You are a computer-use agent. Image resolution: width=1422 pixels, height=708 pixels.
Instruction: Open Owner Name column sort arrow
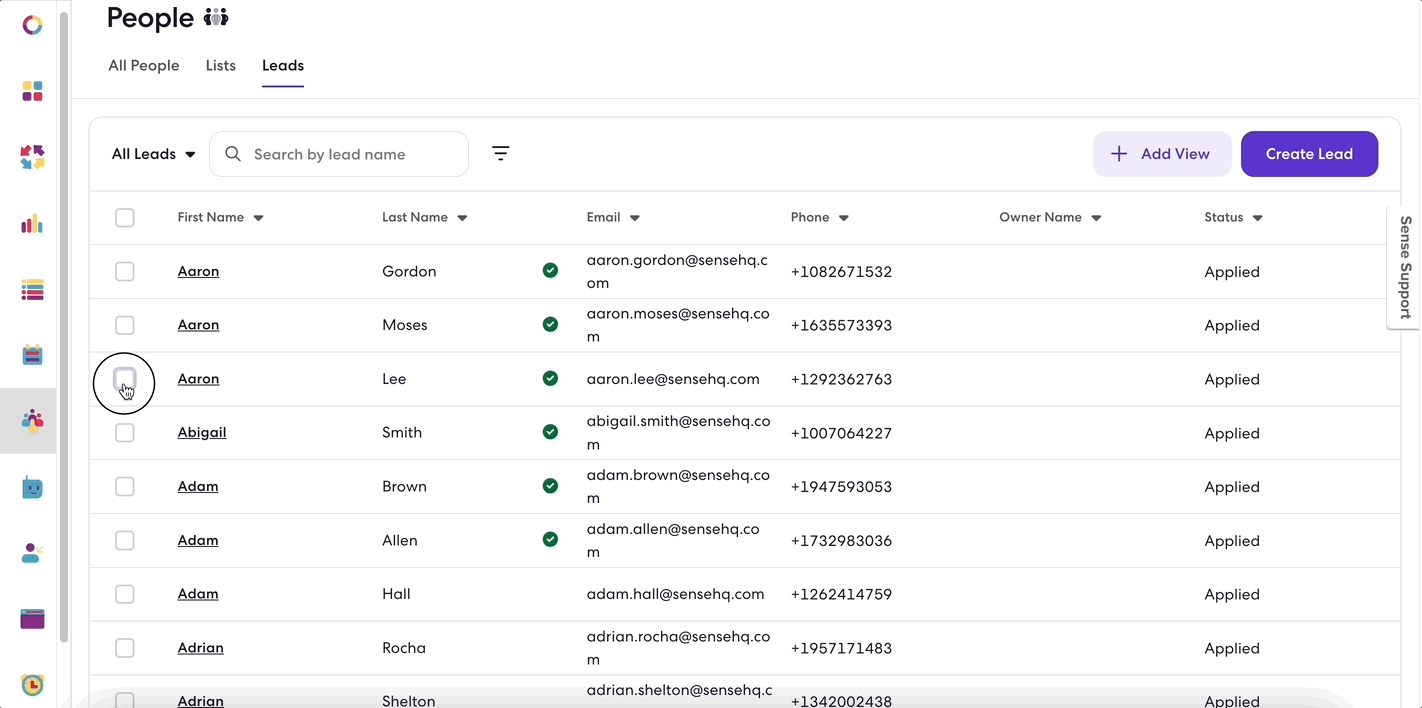coord(1096,218)
